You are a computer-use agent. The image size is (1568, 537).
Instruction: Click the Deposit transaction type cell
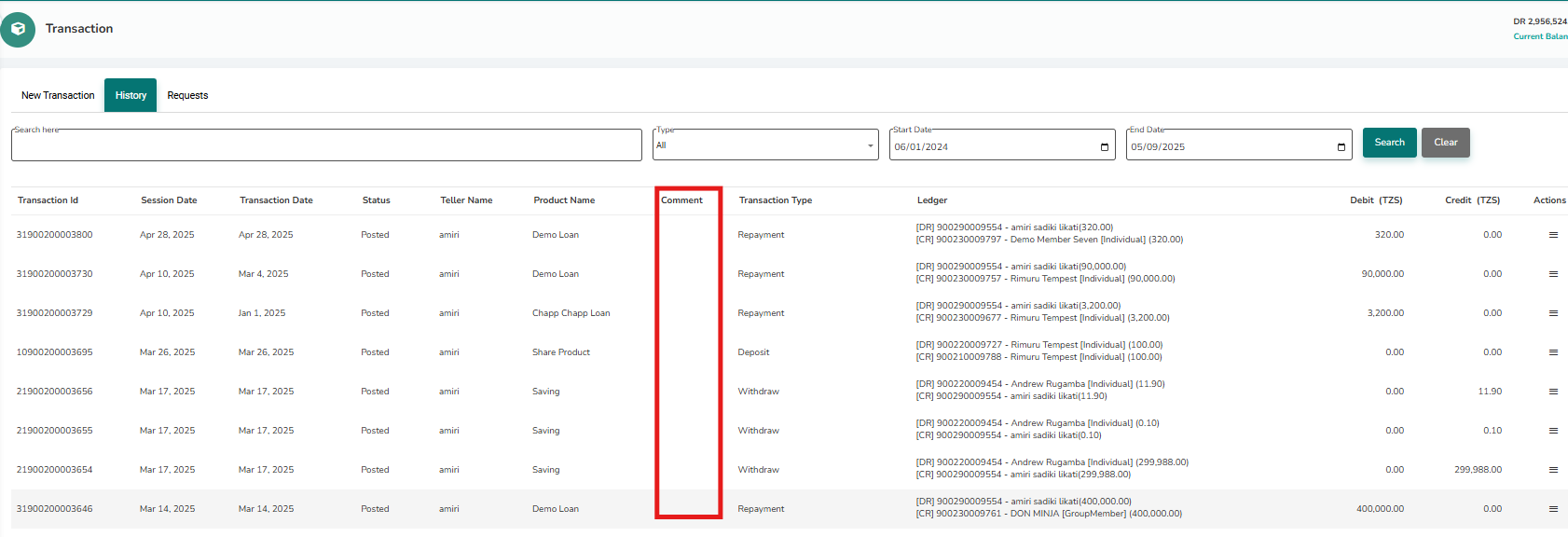point(754,352)
